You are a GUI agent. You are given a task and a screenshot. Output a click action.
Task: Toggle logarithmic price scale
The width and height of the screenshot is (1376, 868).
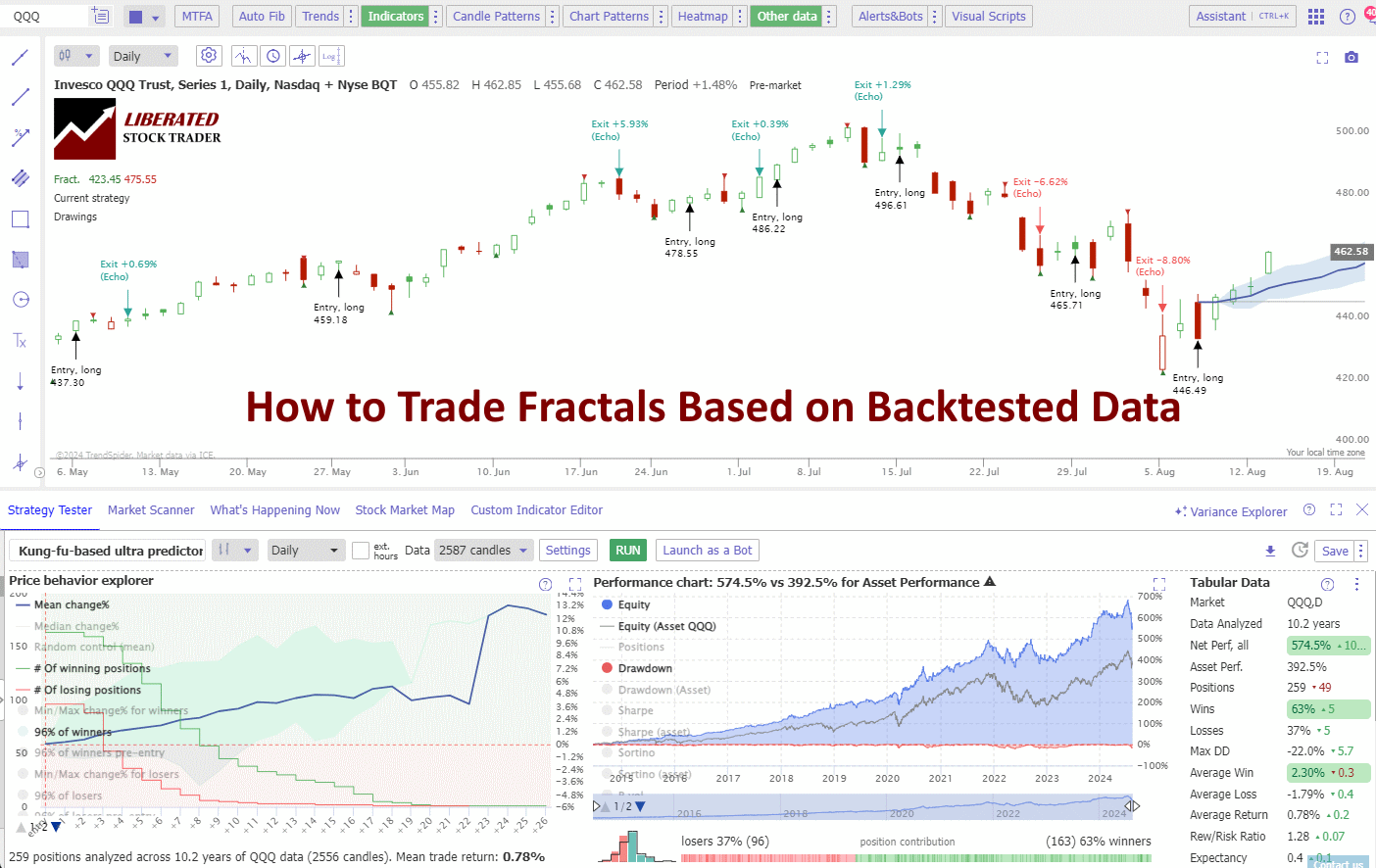click(330, 56)
